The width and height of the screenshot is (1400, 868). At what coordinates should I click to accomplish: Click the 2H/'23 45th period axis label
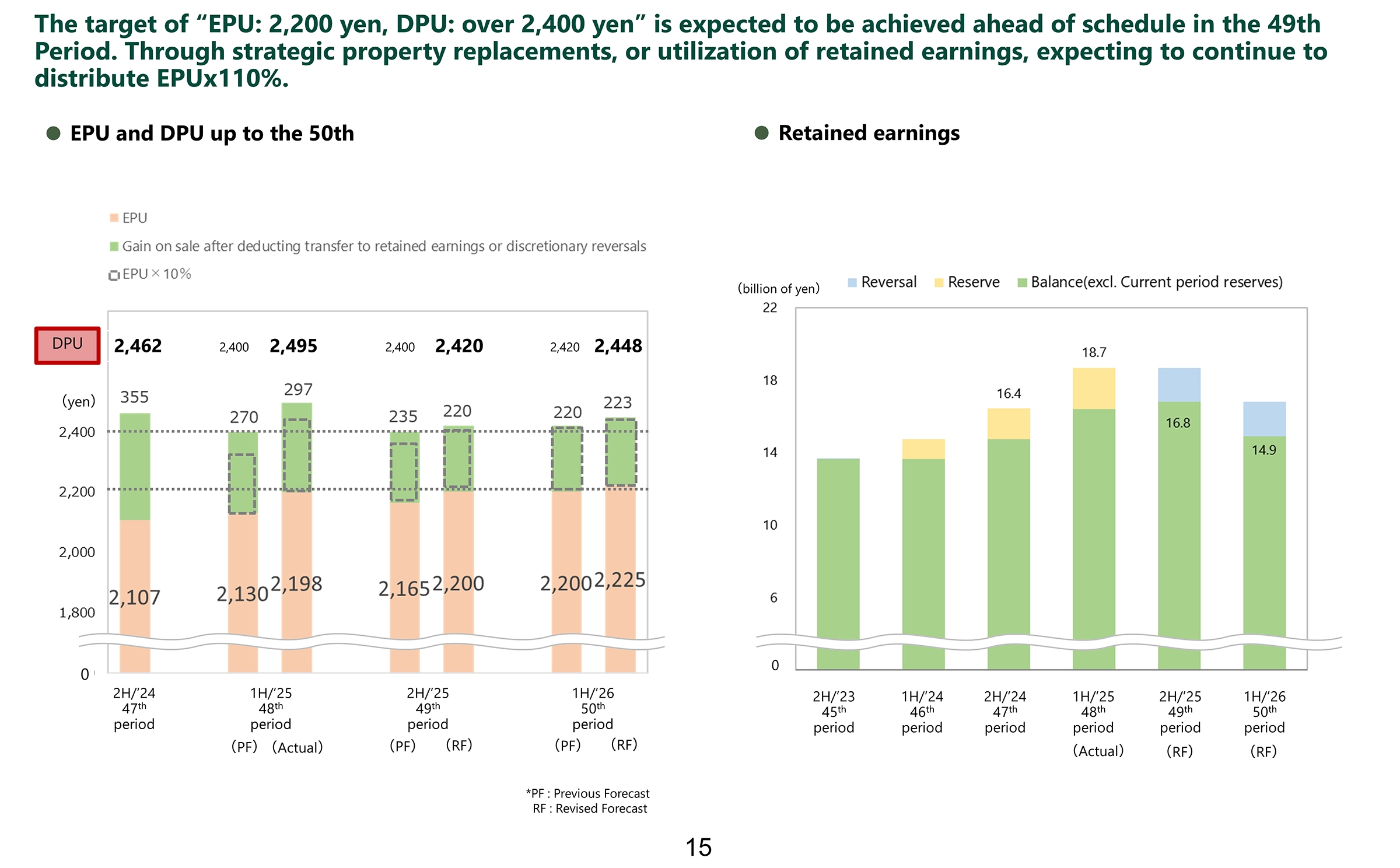(x=834, y=712)
